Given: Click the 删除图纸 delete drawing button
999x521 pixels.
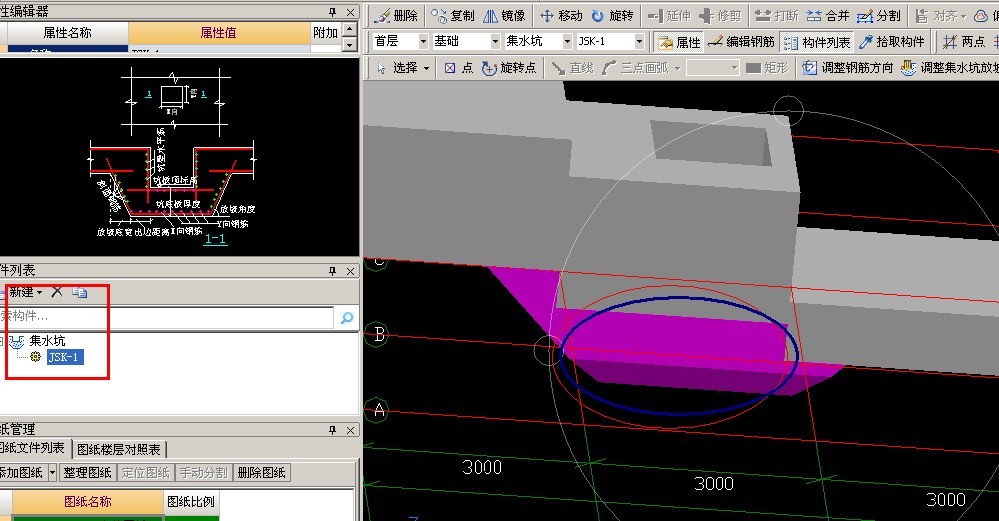Looking at the screenshot, I should (261, 473).
